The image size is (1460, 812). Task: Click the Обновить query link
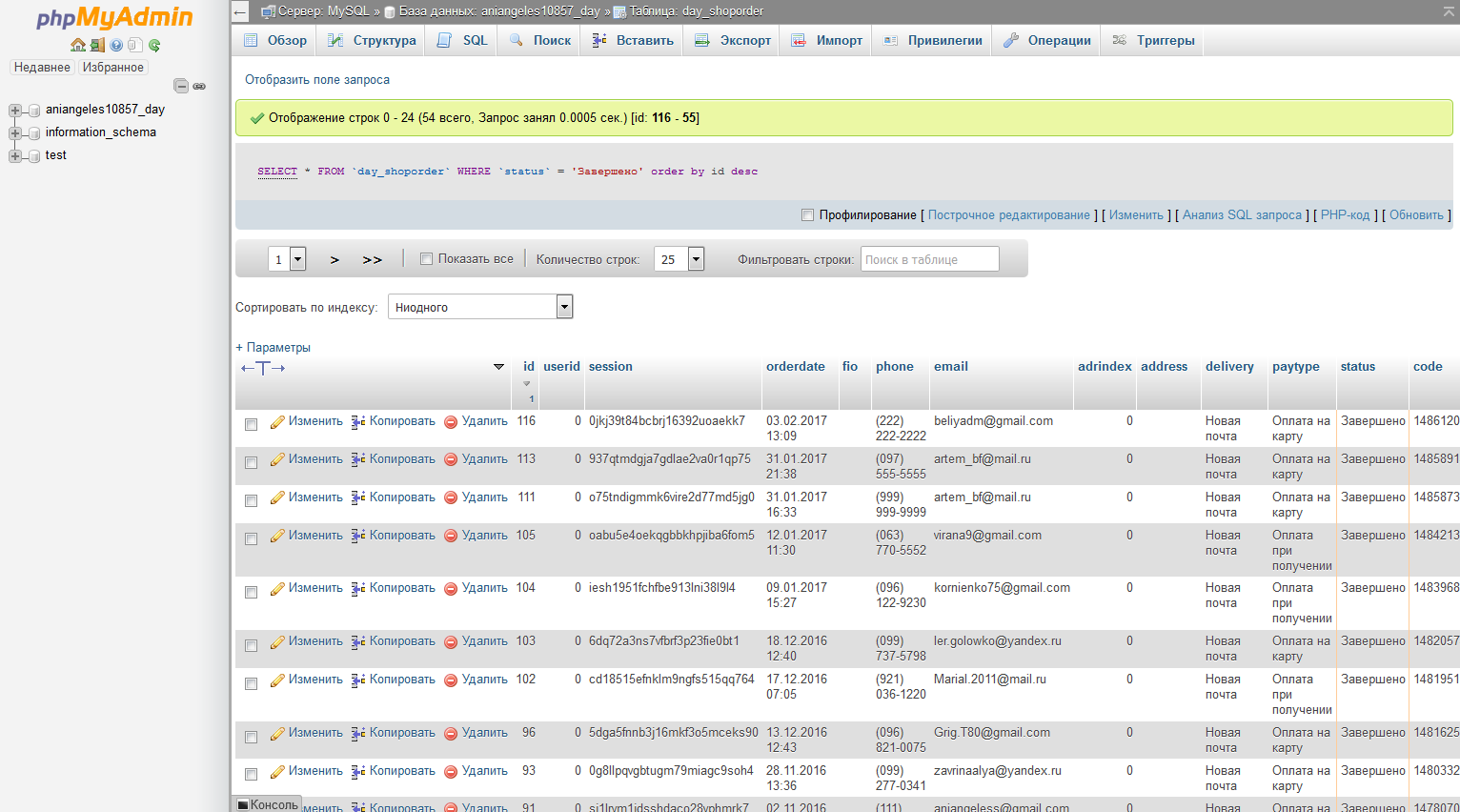tap(1416, 215)
